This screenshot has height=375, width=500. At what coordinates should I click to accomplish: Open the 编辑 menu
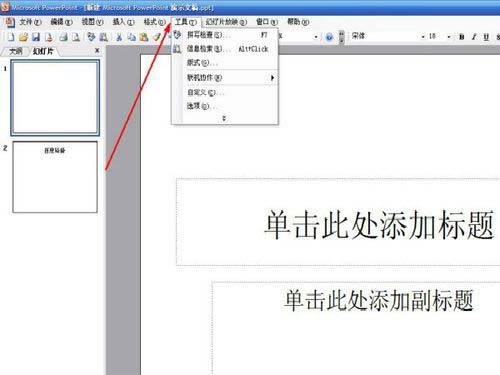coord(61,22)
